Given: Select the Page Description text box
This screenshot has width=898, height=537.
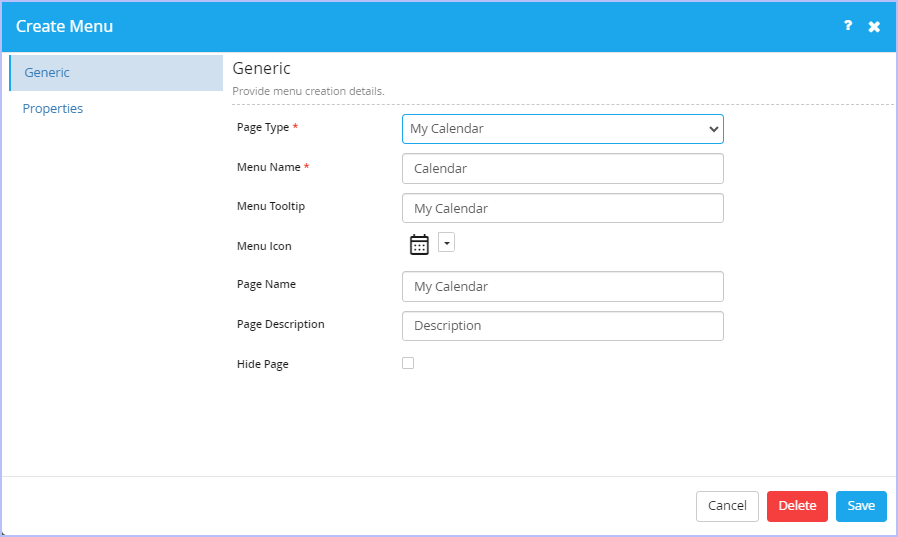Looking at the screenshot, I should click(562, 326).
